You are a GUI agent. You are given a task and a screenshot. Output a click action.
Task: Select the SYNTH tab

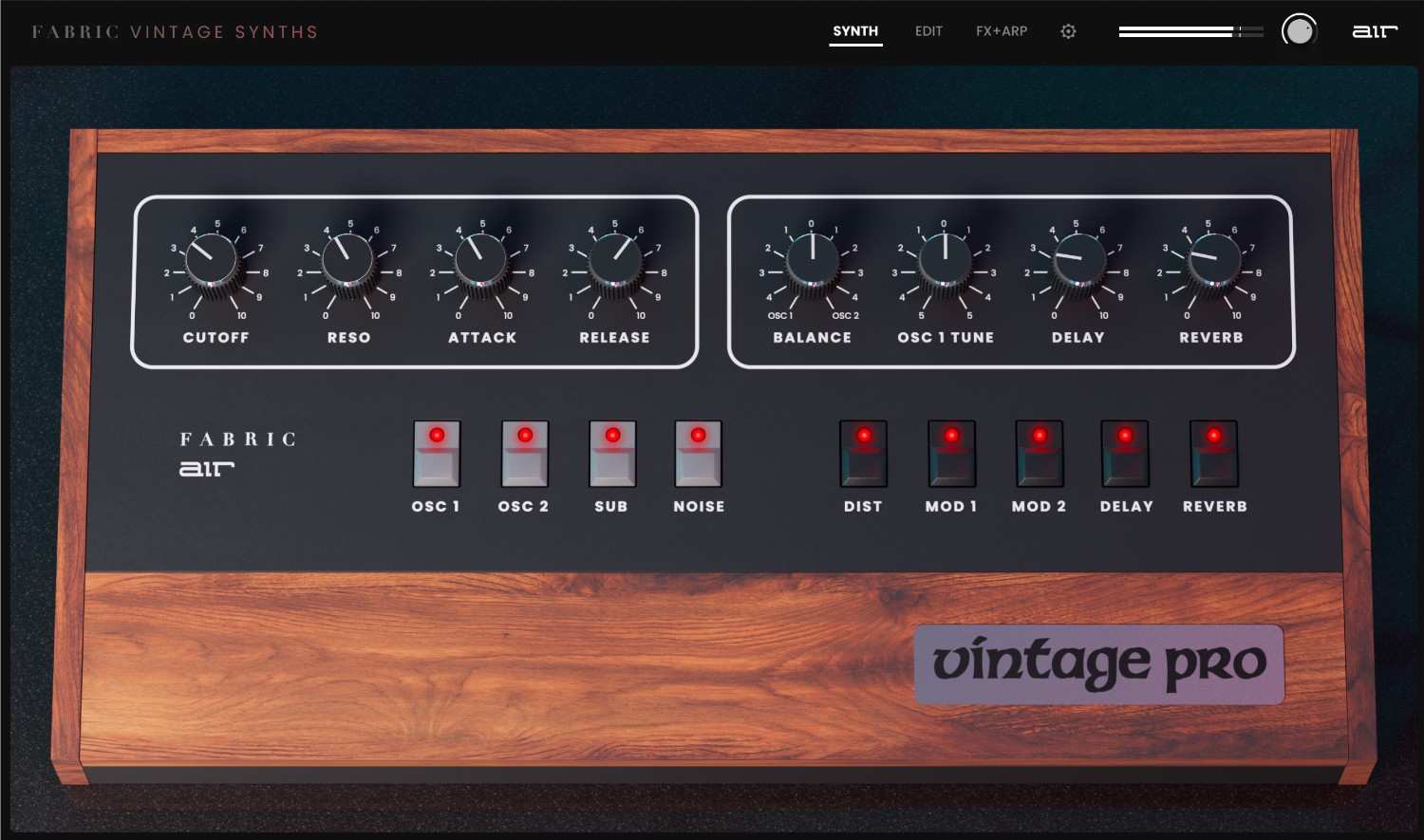coord(855,30)
